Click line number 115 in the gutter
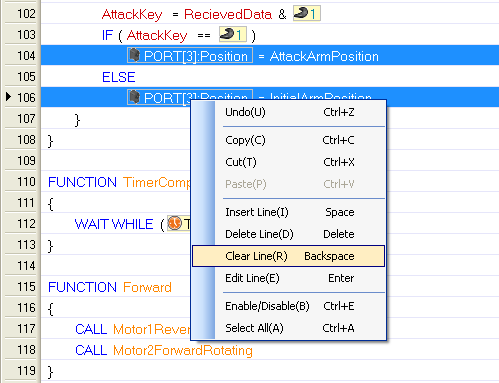Viewport: 499px width, 383px height. click(x=26, y=287)
